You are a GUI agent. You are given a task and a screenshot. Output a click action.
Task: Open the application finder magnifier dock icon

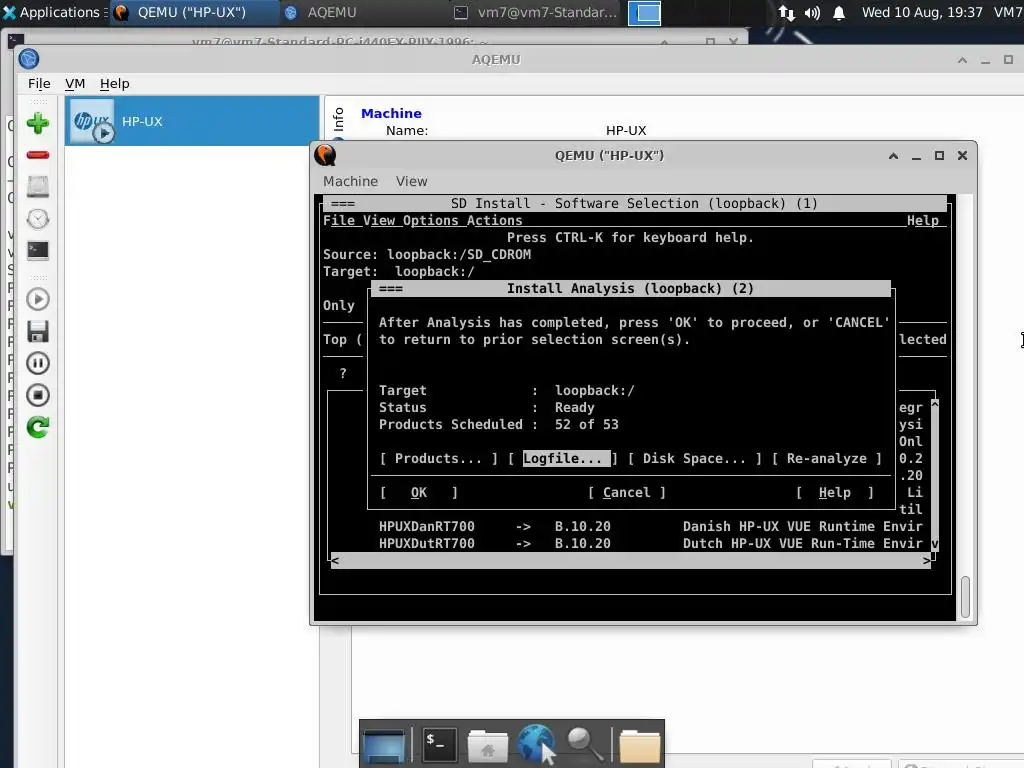click(x=584, y=744)
